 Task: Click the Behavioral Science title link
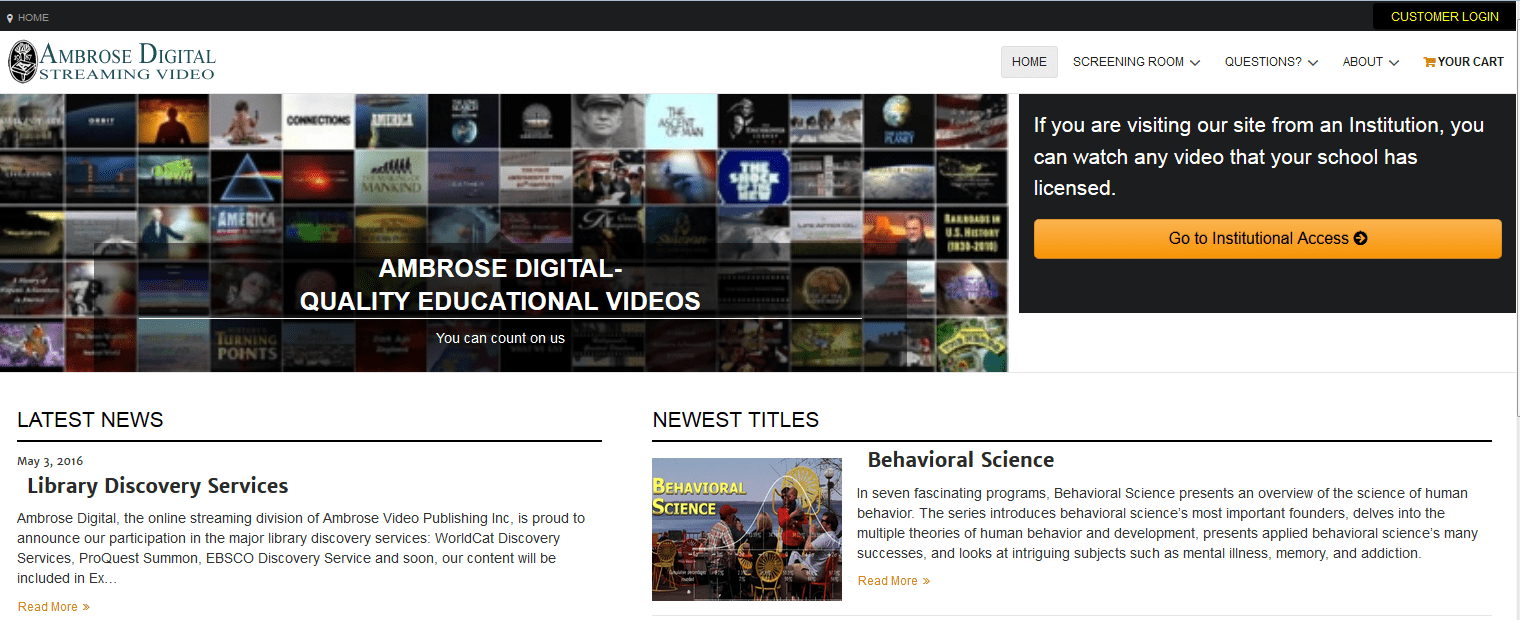960,460
